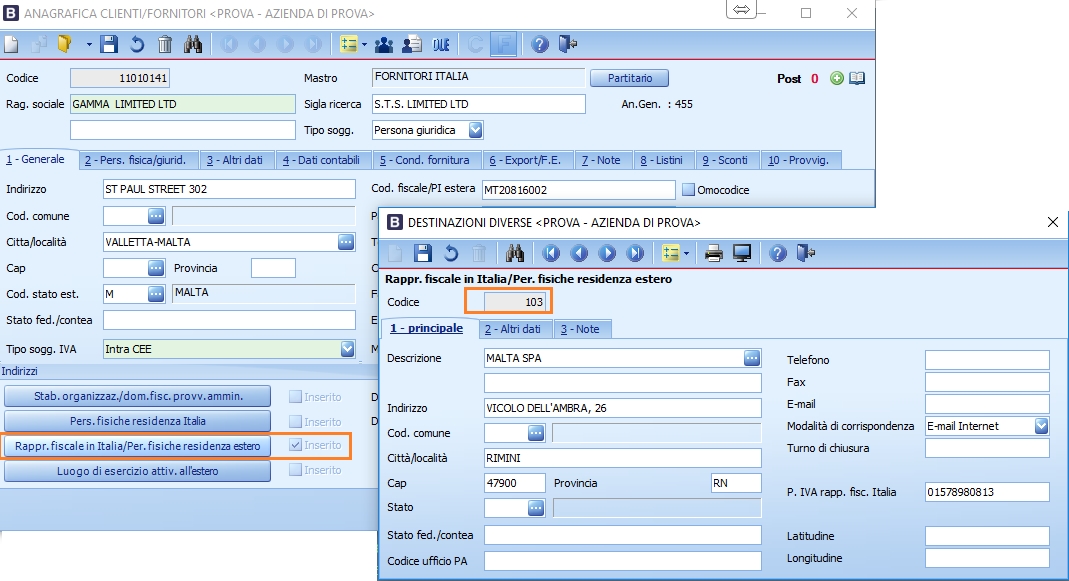Click the printer icon in Destinazioni Diverse toolbar

714,253
